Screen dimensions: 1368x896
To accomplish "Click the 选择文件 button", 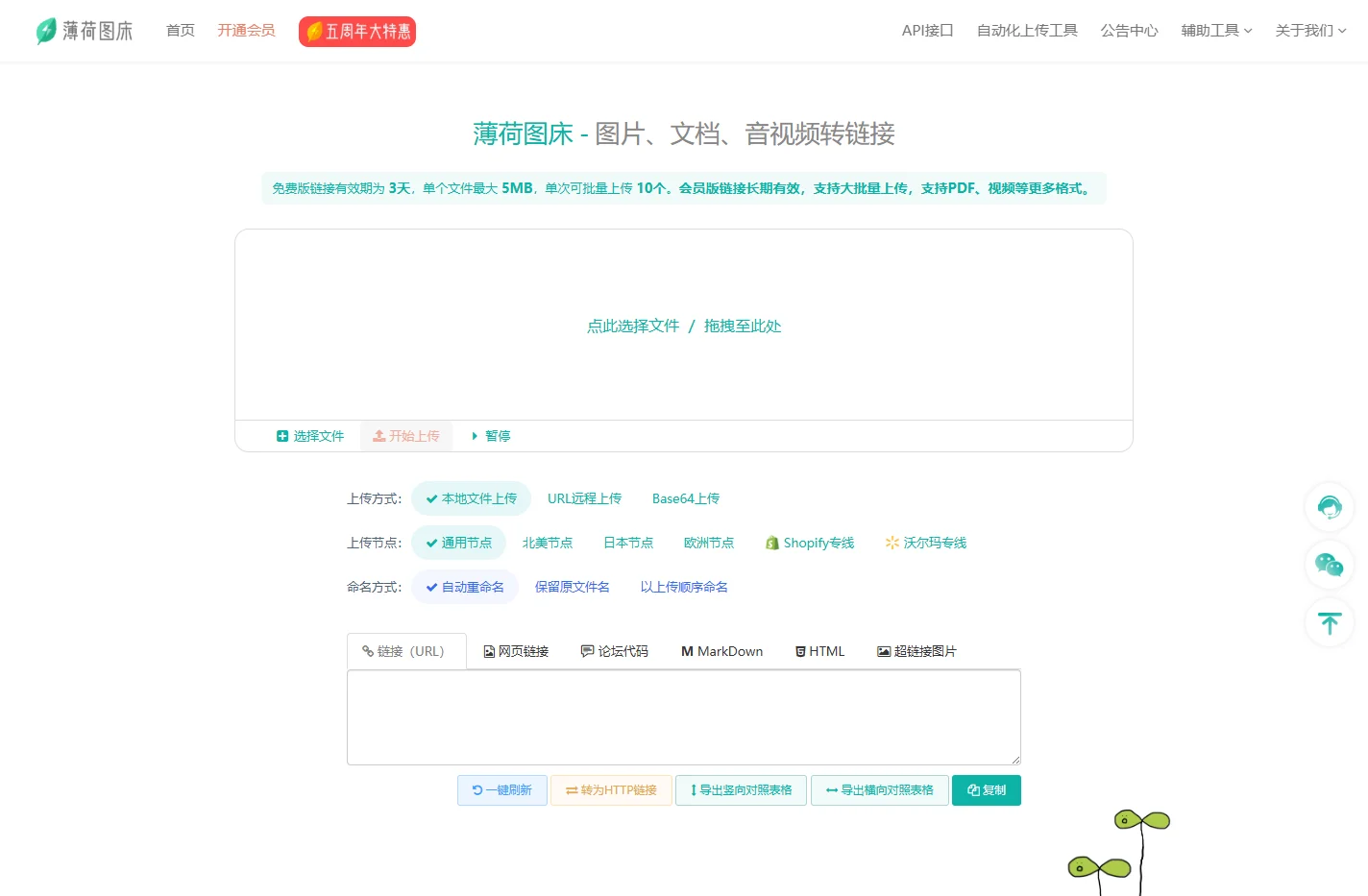I will [x=310, y=436].
